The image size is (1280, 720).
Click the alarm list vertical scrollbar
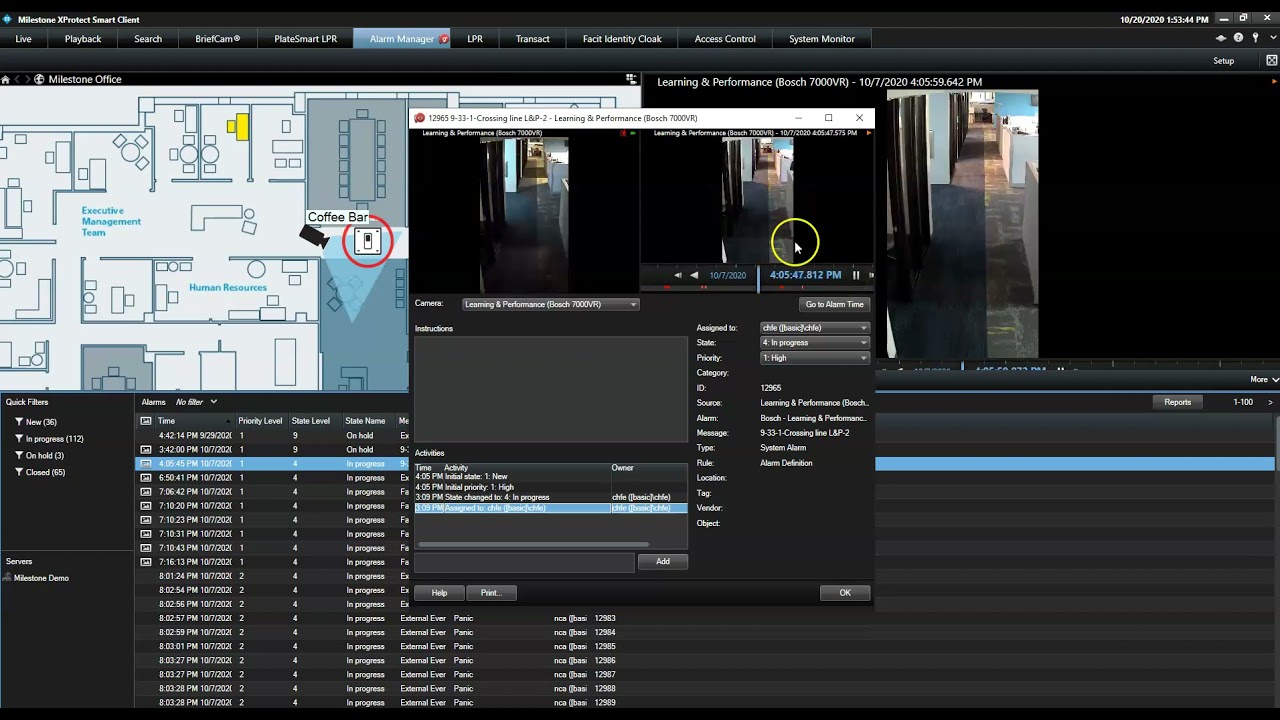[1277, 445]
